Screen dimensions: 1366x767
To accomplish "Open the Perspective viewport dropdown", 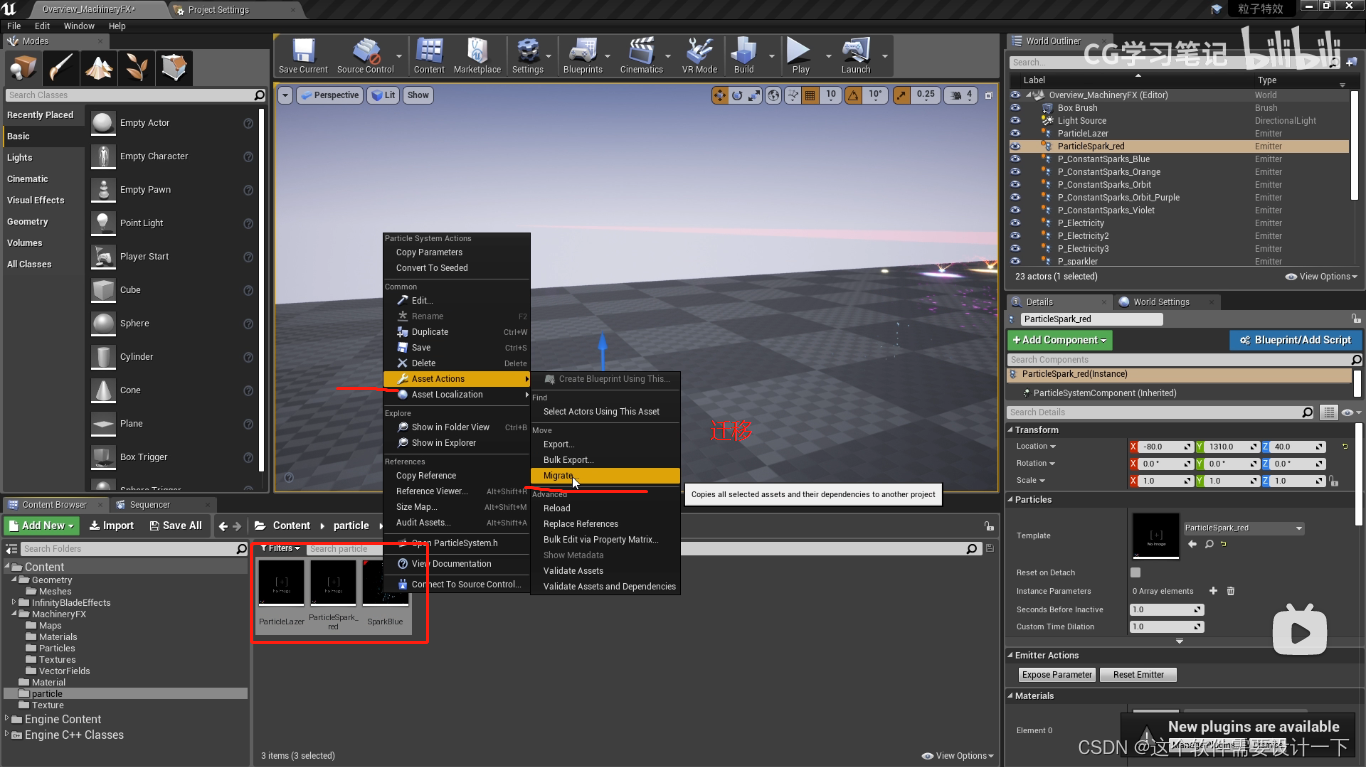I will 330,95.
